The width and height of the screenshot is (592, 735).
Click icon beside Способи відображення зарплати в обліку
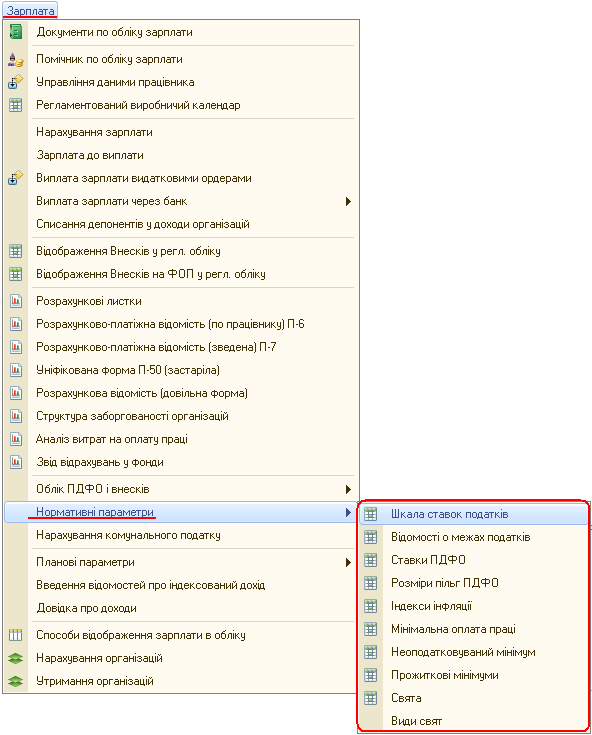point(16,635)
